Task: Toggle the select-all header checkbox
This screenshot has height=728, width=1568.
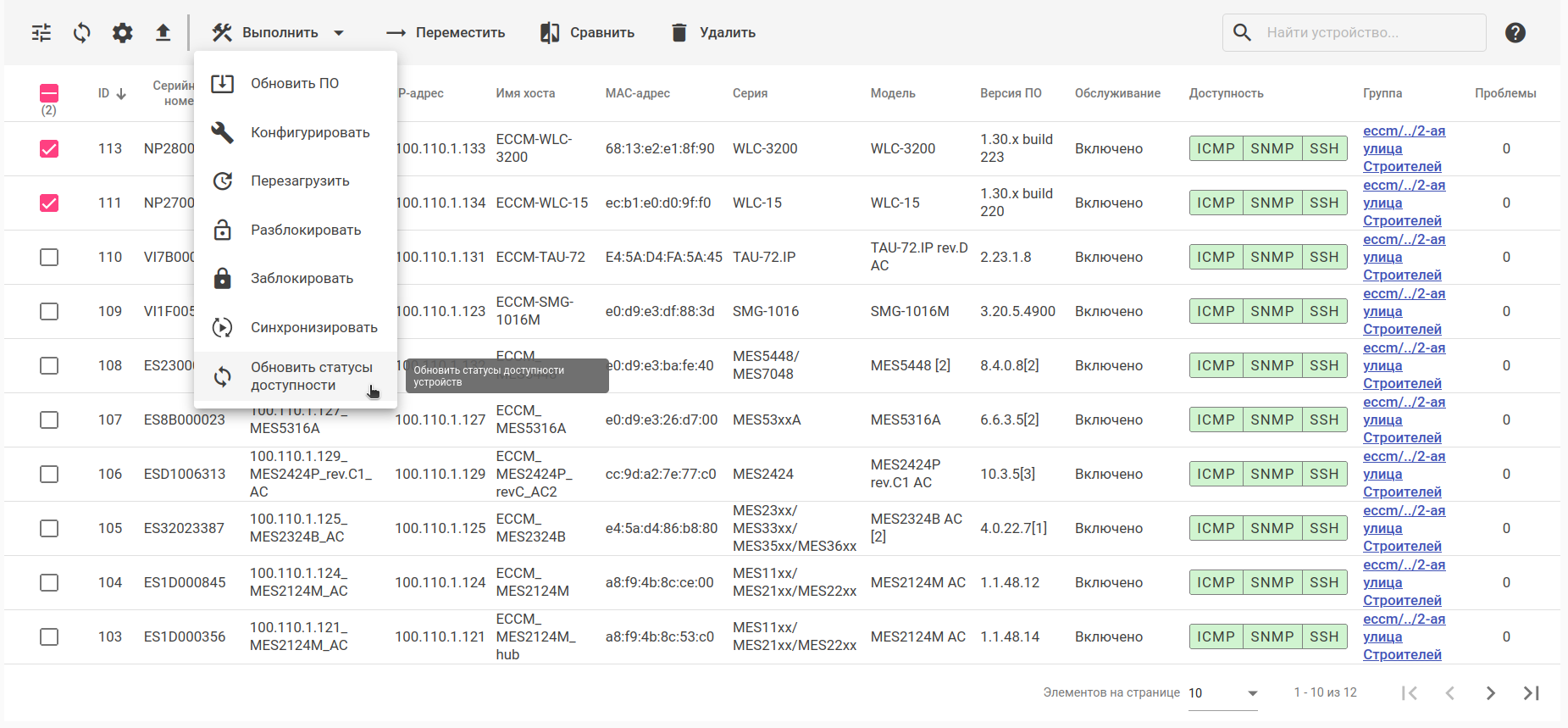Action: click(x=49, y=93)
